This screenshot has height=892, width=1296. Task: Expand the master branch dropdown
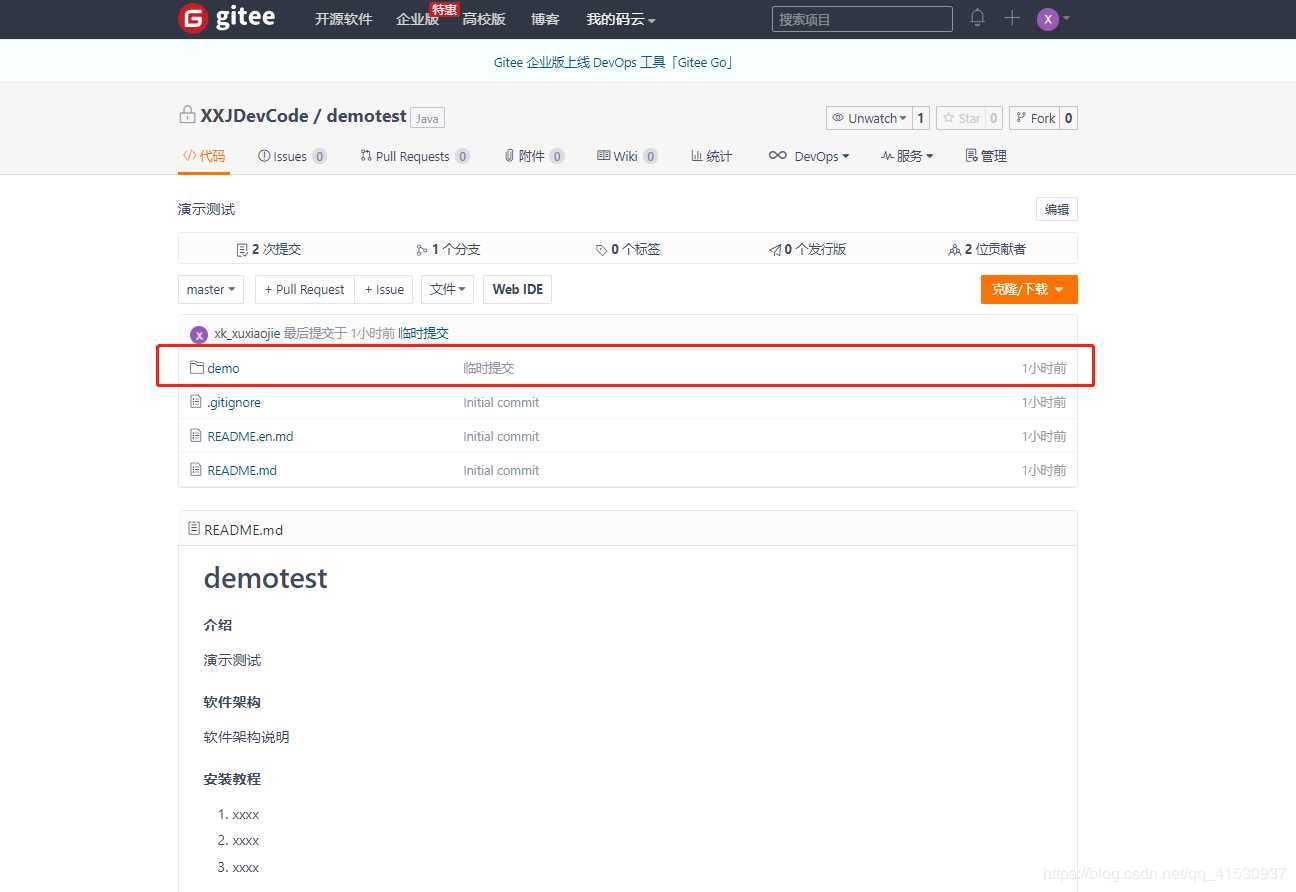pyautogui.click(x=211, y=289)
